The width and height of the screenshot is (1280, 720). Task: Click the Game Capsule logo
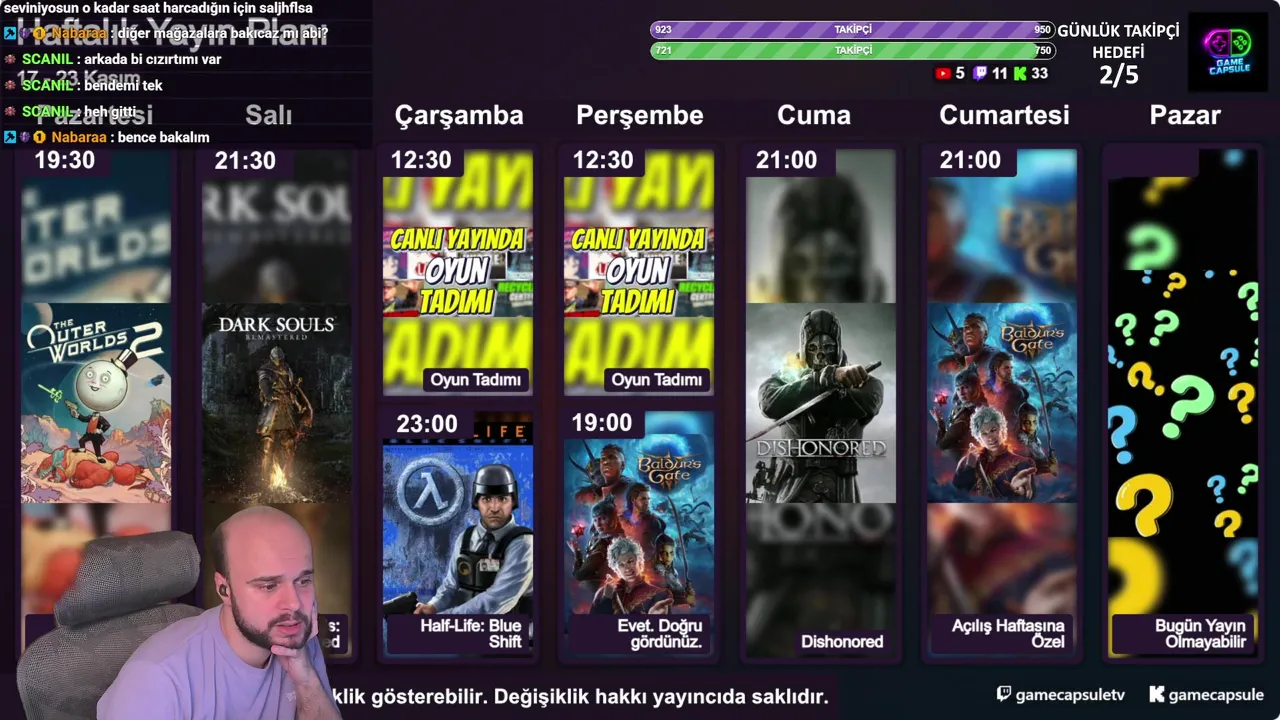click(x=1227, y=51)
